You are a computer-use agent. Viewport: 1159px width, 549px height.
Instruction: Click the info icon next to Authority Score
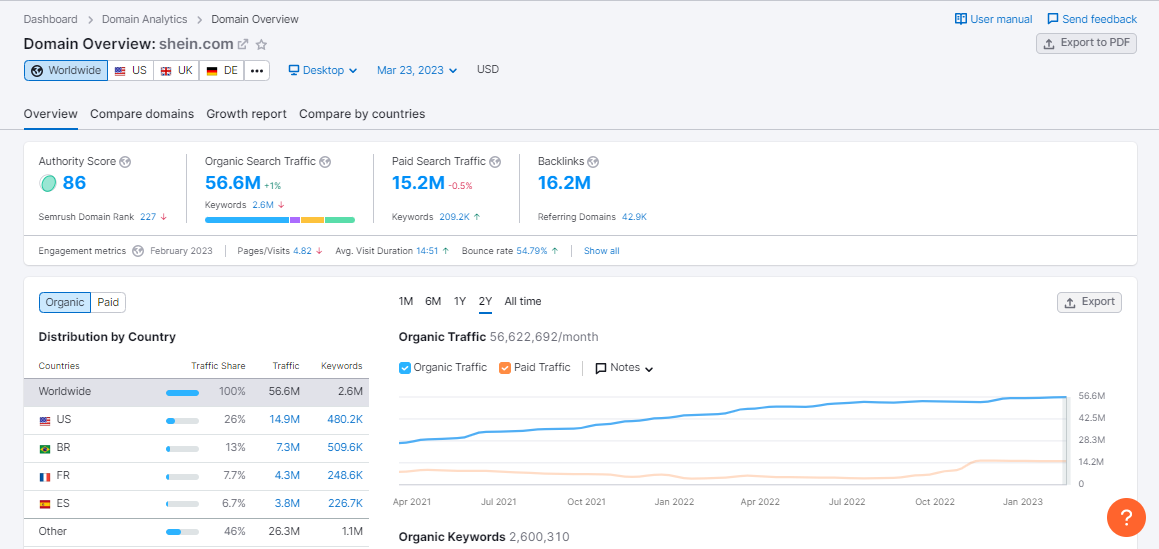tap(125, 162)
